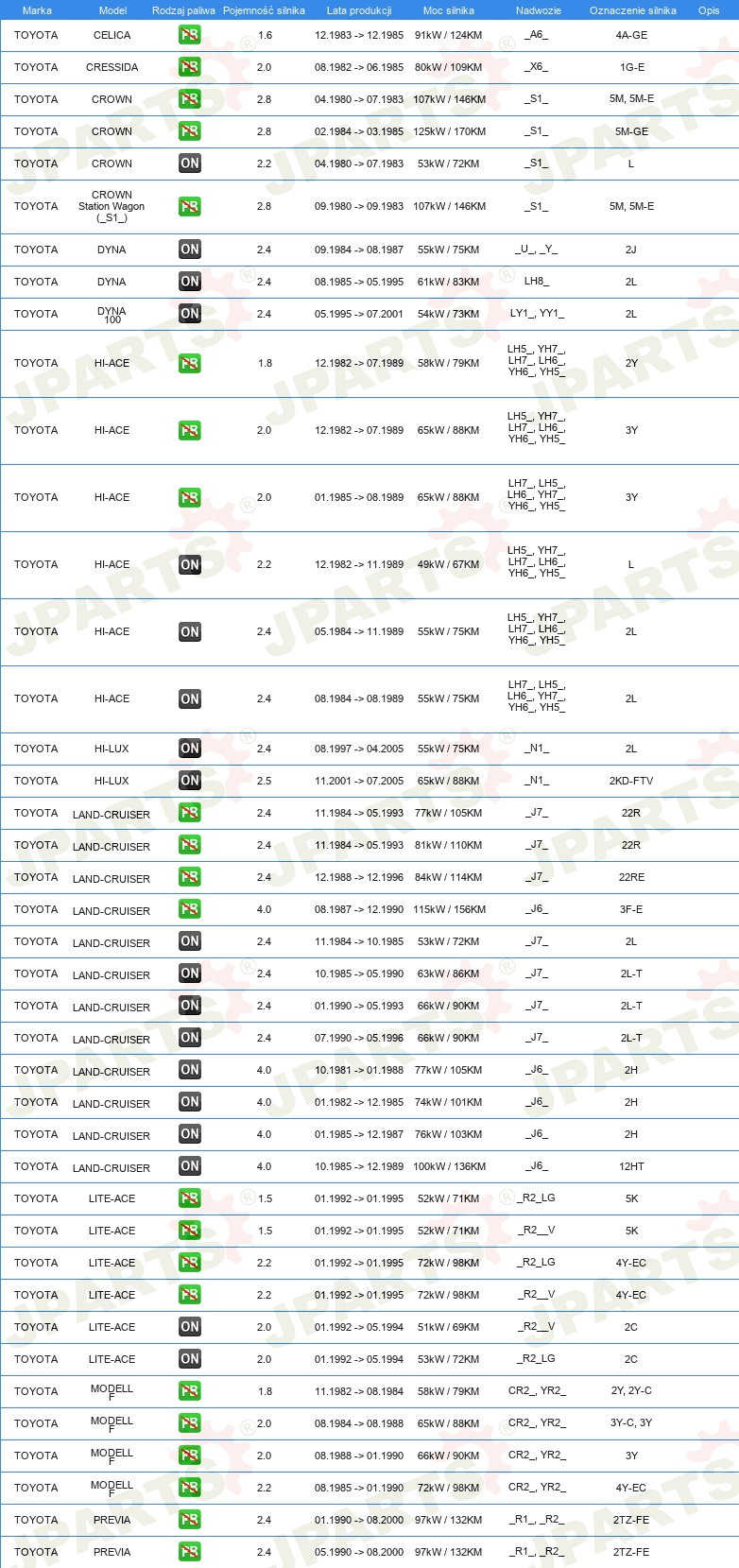Click the Marka column header
Screen dimensions: 739x1568
[x=37, y=10]
